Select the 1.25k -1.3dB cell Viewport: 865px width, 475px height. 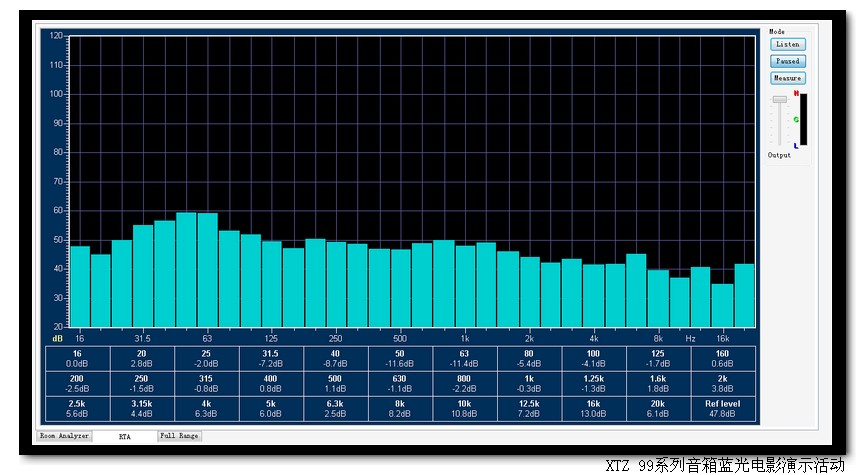[x=594, y=383]
